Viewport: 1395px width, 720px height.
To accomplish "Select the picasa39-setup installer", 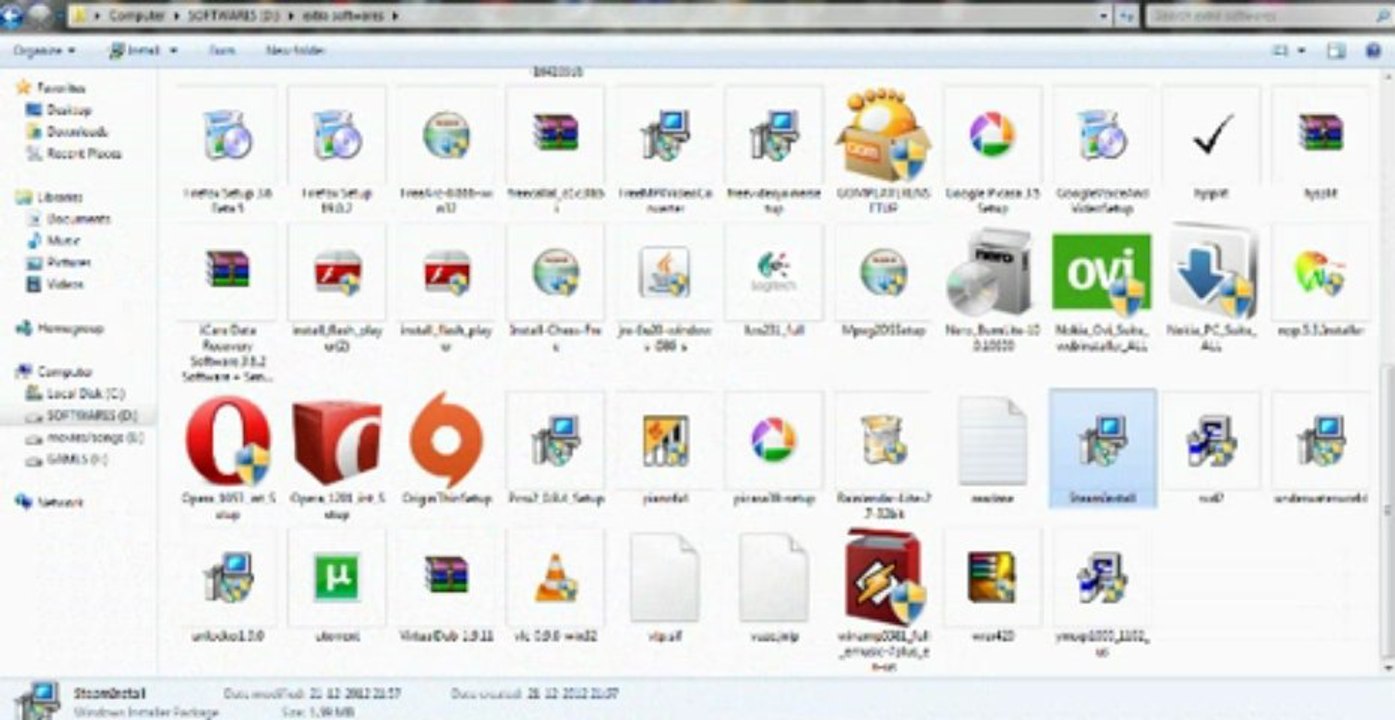I will click(774, 440).
